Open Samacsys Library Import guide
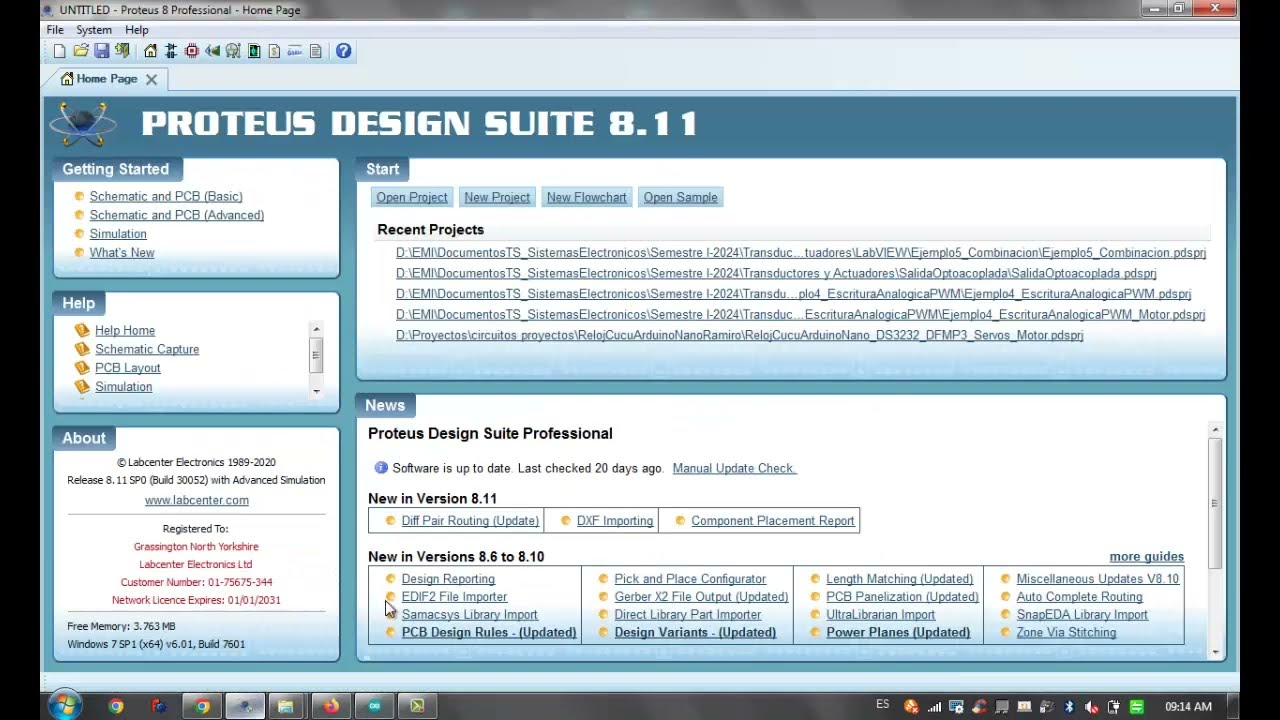The height and width of the screenshot is (720, 1280). click(x=469, y=615)
